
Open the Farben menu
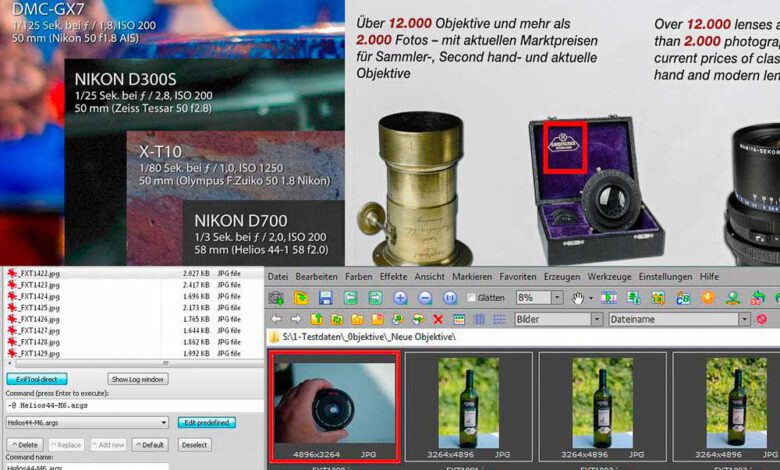(x=359, y=277)
